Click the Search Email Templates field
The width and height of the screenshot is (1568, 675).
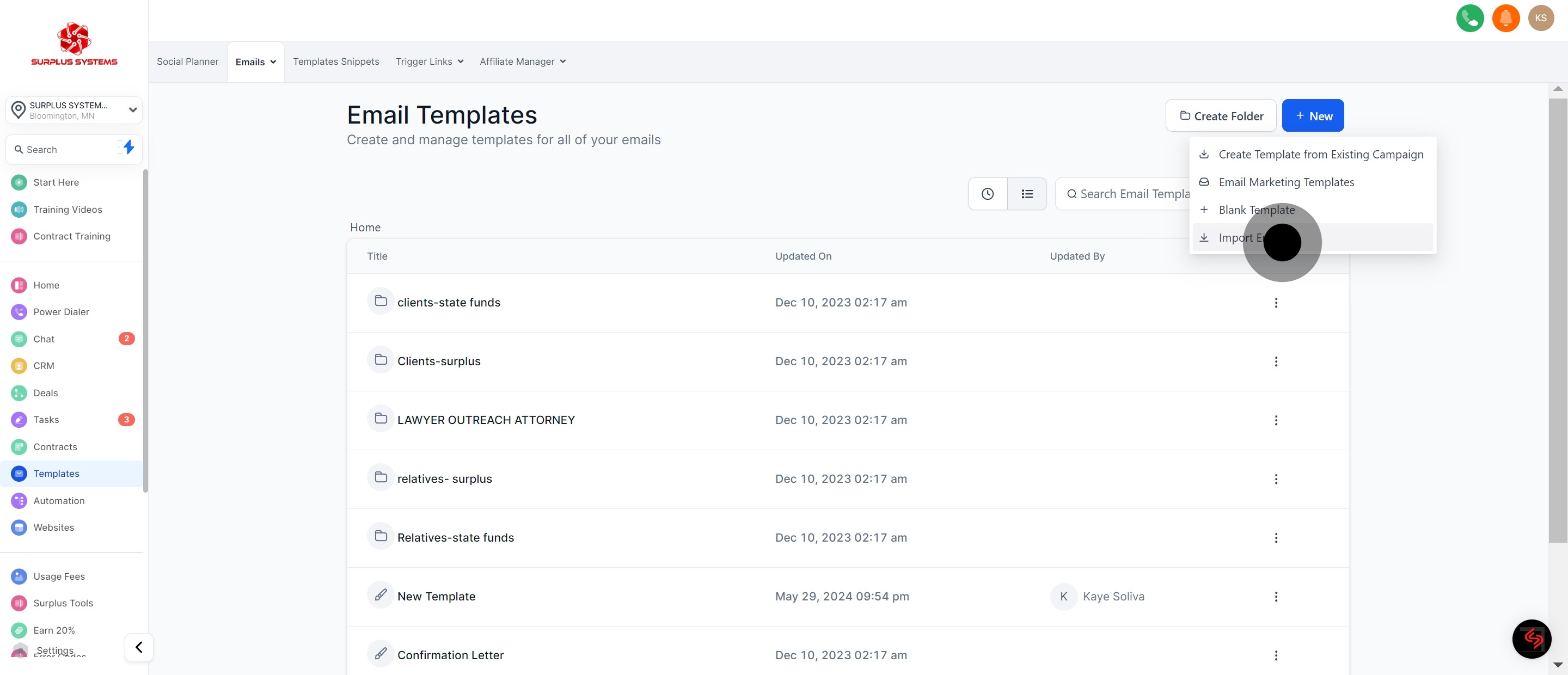tap(1138, 194)
